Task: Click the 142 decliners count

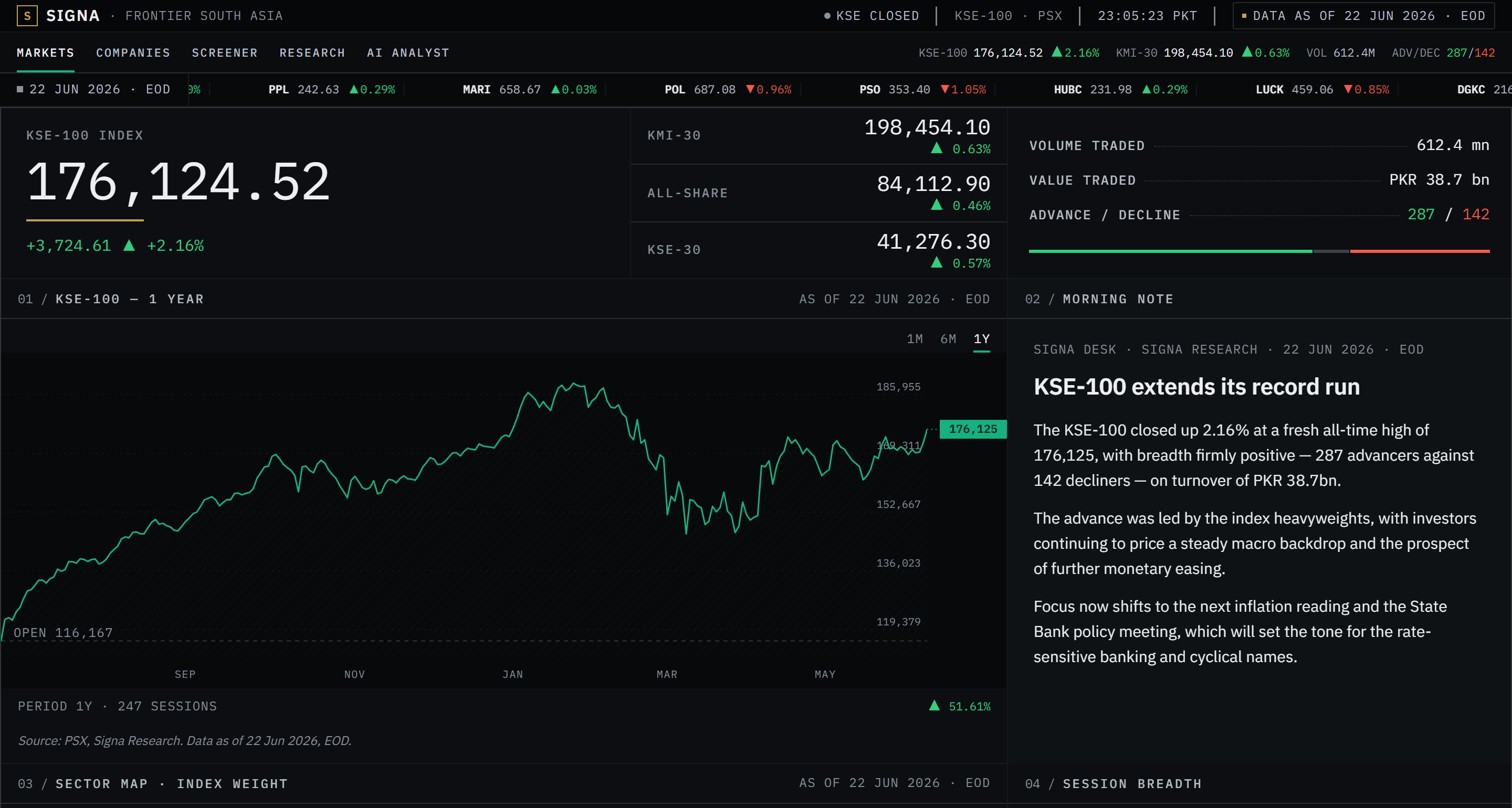Action: click(1476, 214)
